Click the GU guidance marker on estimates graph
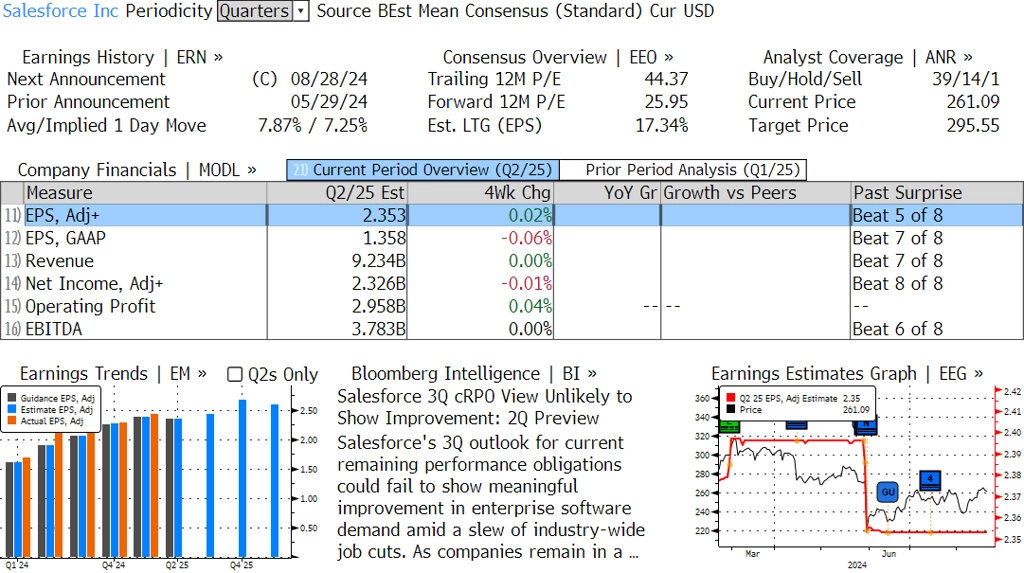Image resolution: width=1024 pixels, height=573 pixels. 888,492
